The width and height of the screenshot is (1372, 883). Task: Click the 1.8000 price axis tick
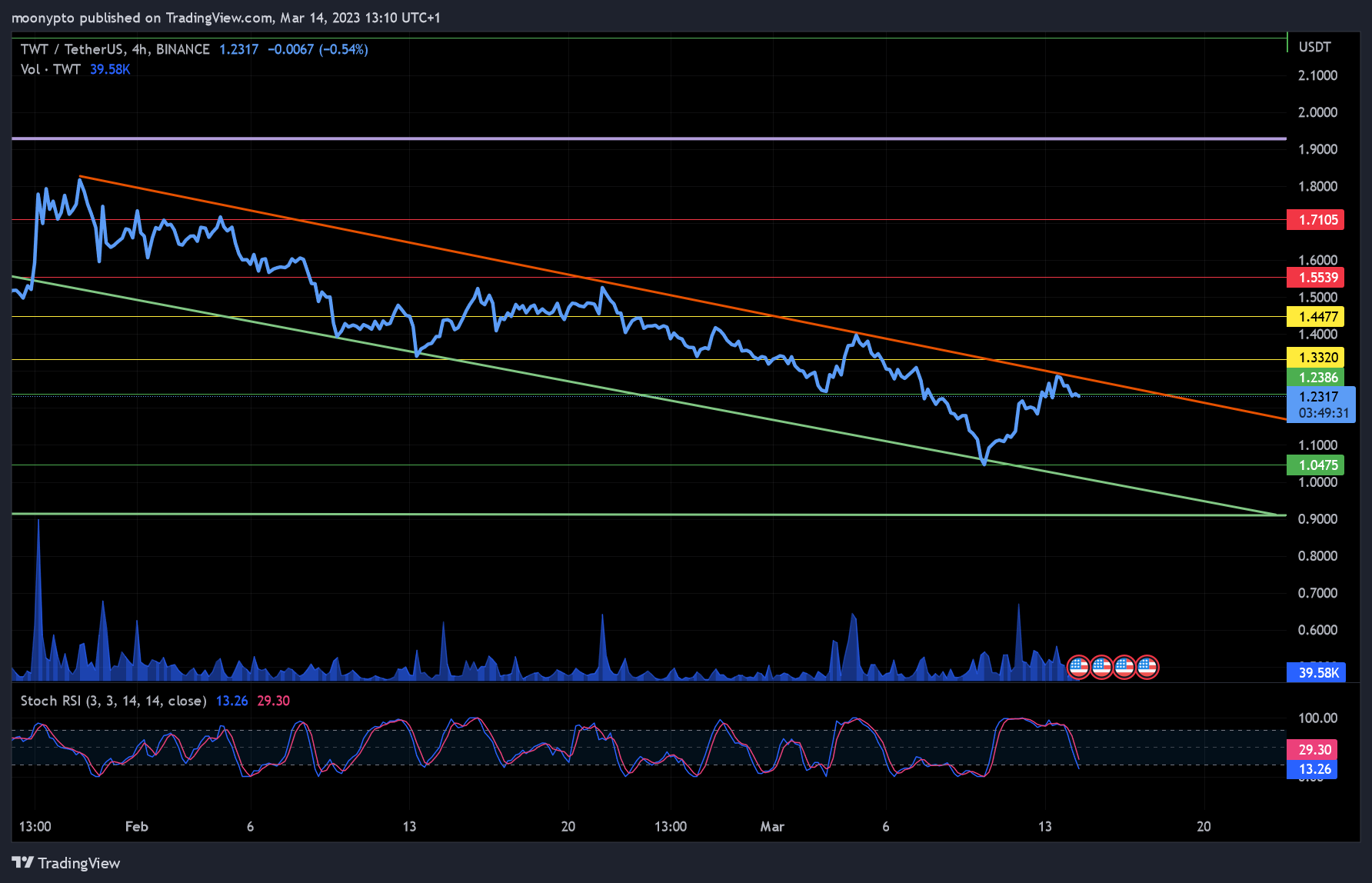click(x=1317, y=186)
